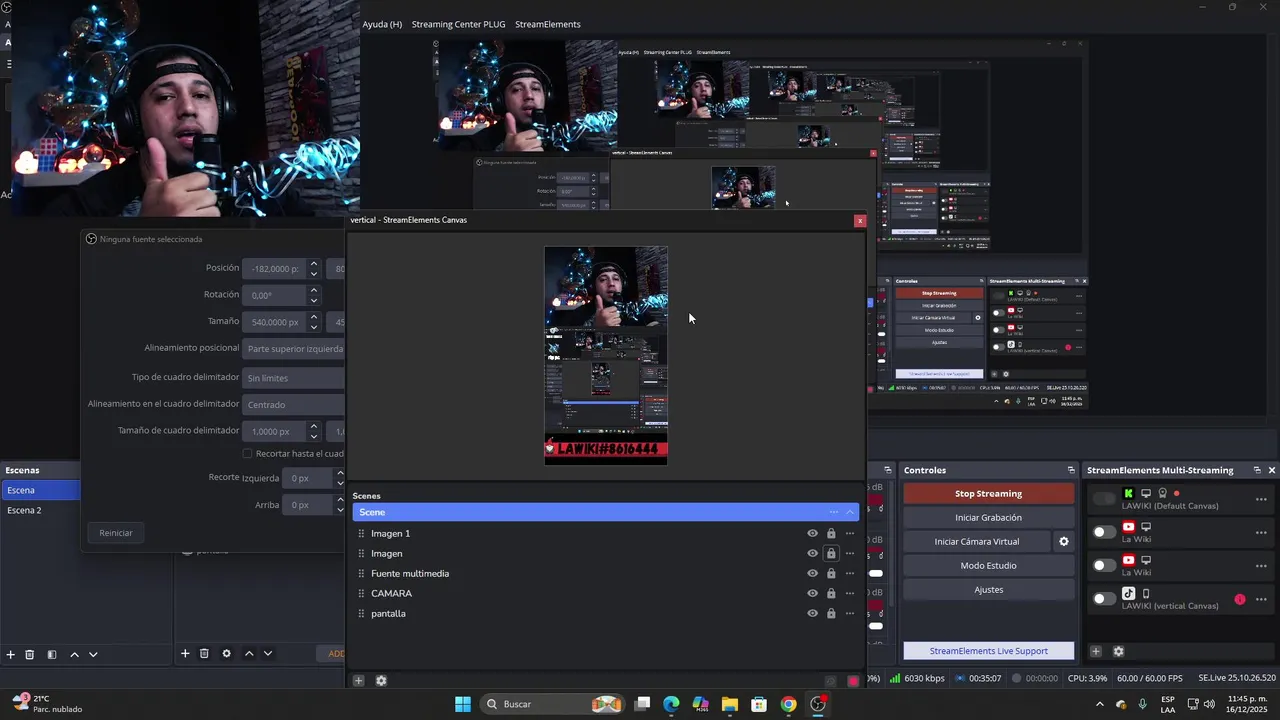Hide the Imagen 1 source with eye icon
The width and height of the screenshot is (1280, 720).
(813, 533)
